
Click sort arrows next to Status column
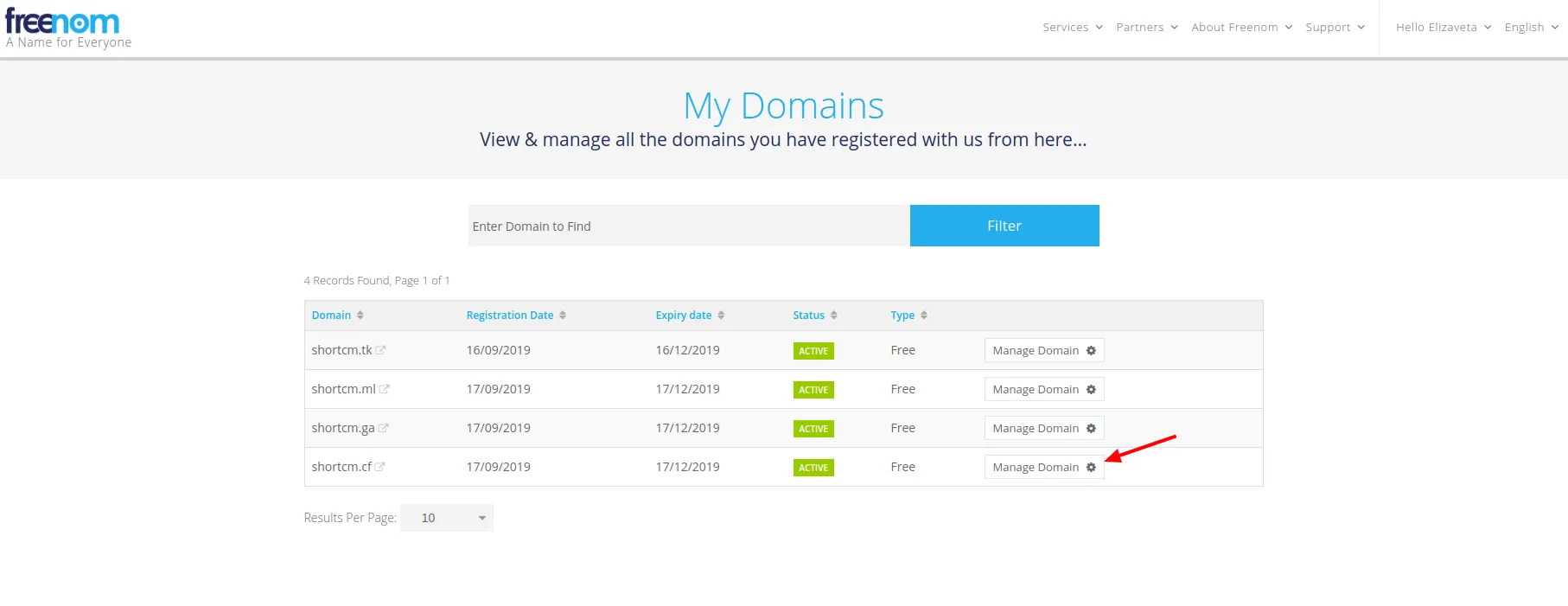(834, 316)
